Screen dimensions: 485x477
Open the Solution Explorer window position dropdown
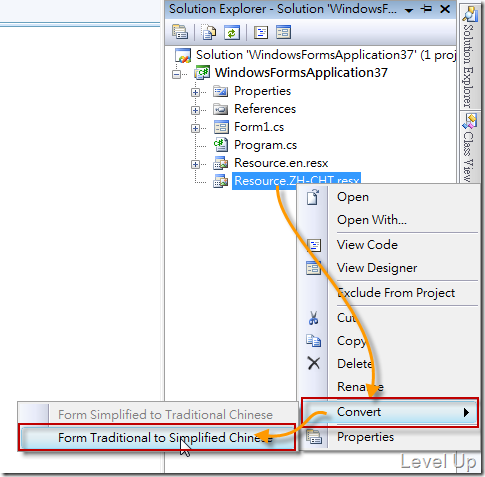click(x=409, y=10)
